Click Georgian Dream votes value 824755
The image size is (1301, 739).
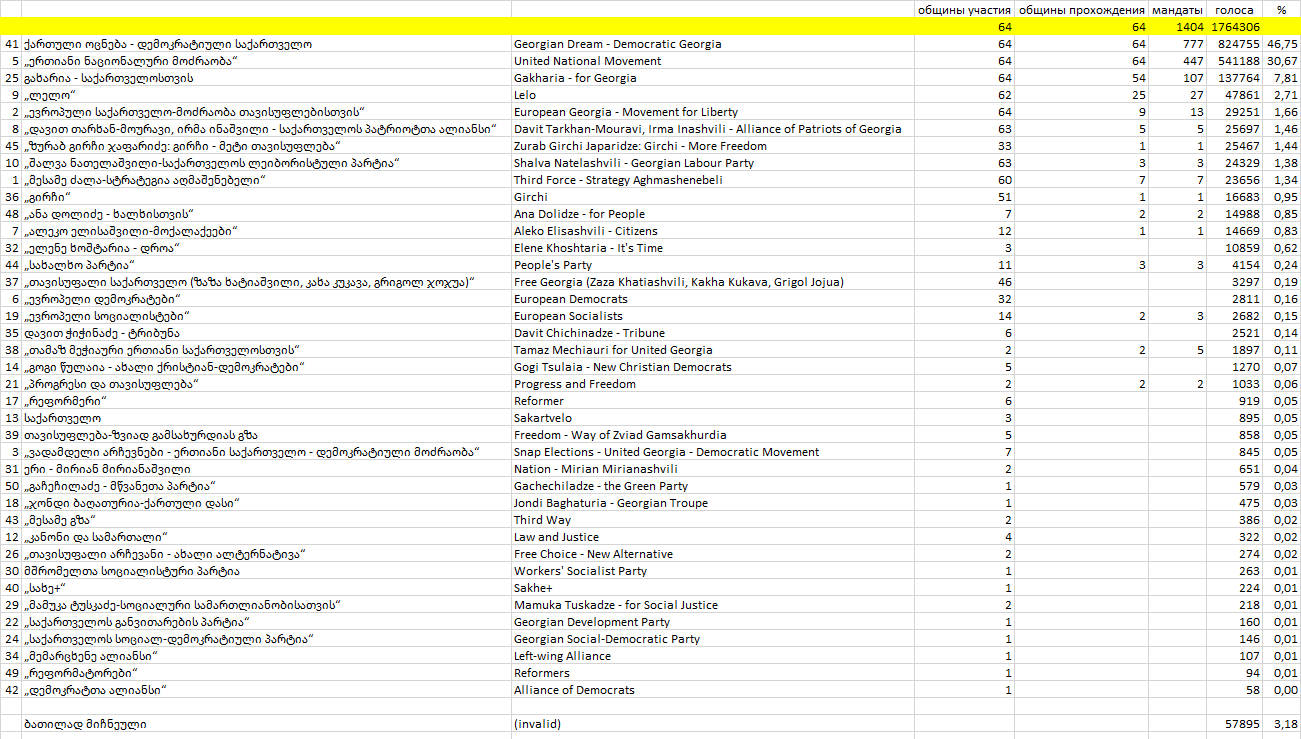[x=1234, y=44]
